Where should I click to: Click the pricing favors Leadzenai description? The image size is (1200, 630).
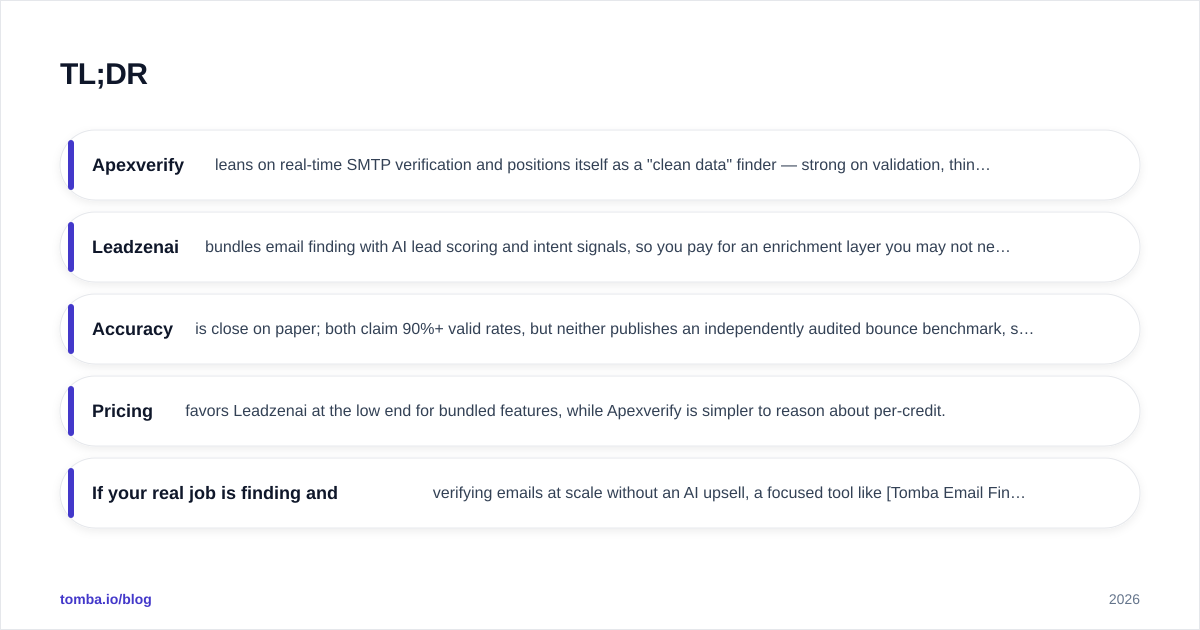point(565,411)
